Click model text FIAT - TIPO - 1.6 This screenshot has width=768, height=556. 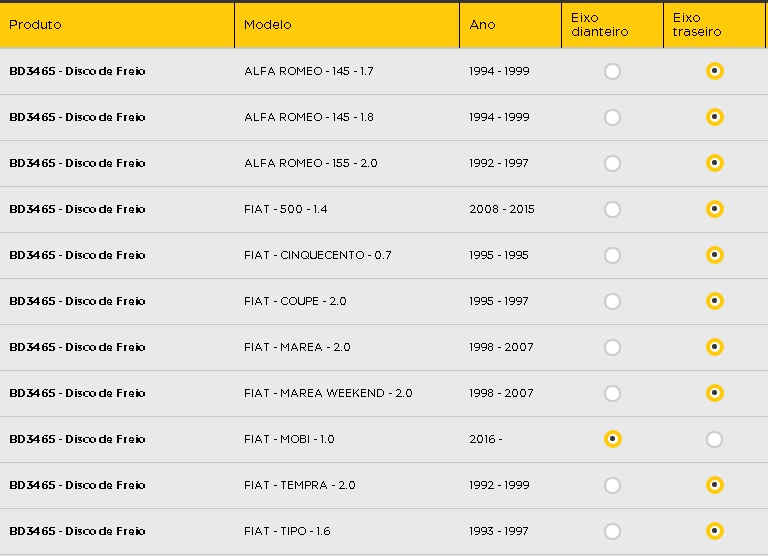287,532
